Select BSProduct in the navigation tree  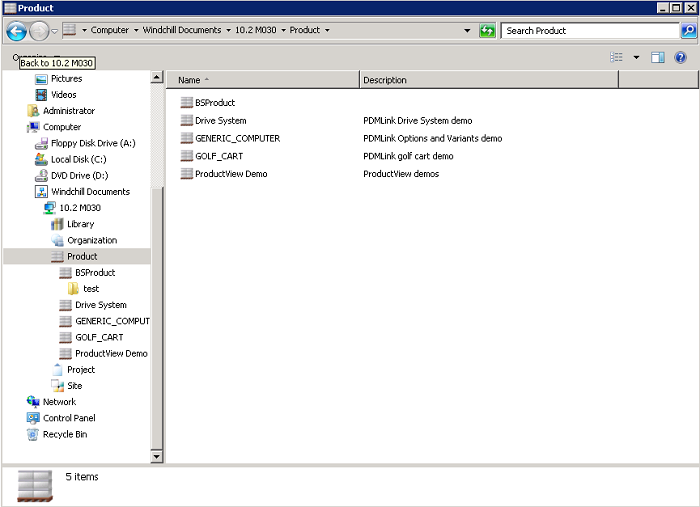pyautogui.click(x=95, y=273)
